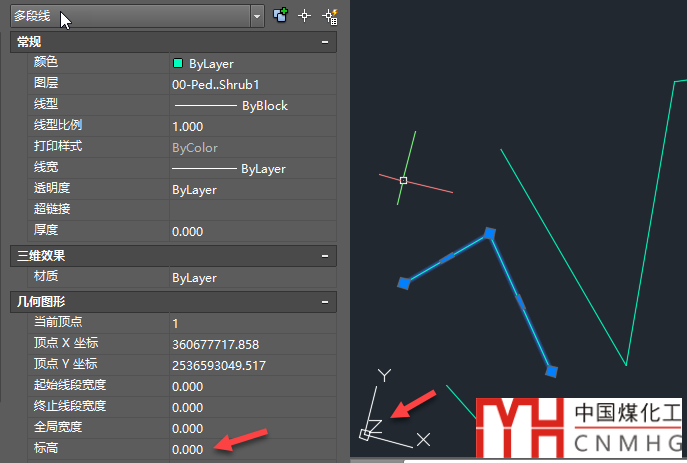Collapse the 常规 section

pyautogui.click(x=324, y=42)
